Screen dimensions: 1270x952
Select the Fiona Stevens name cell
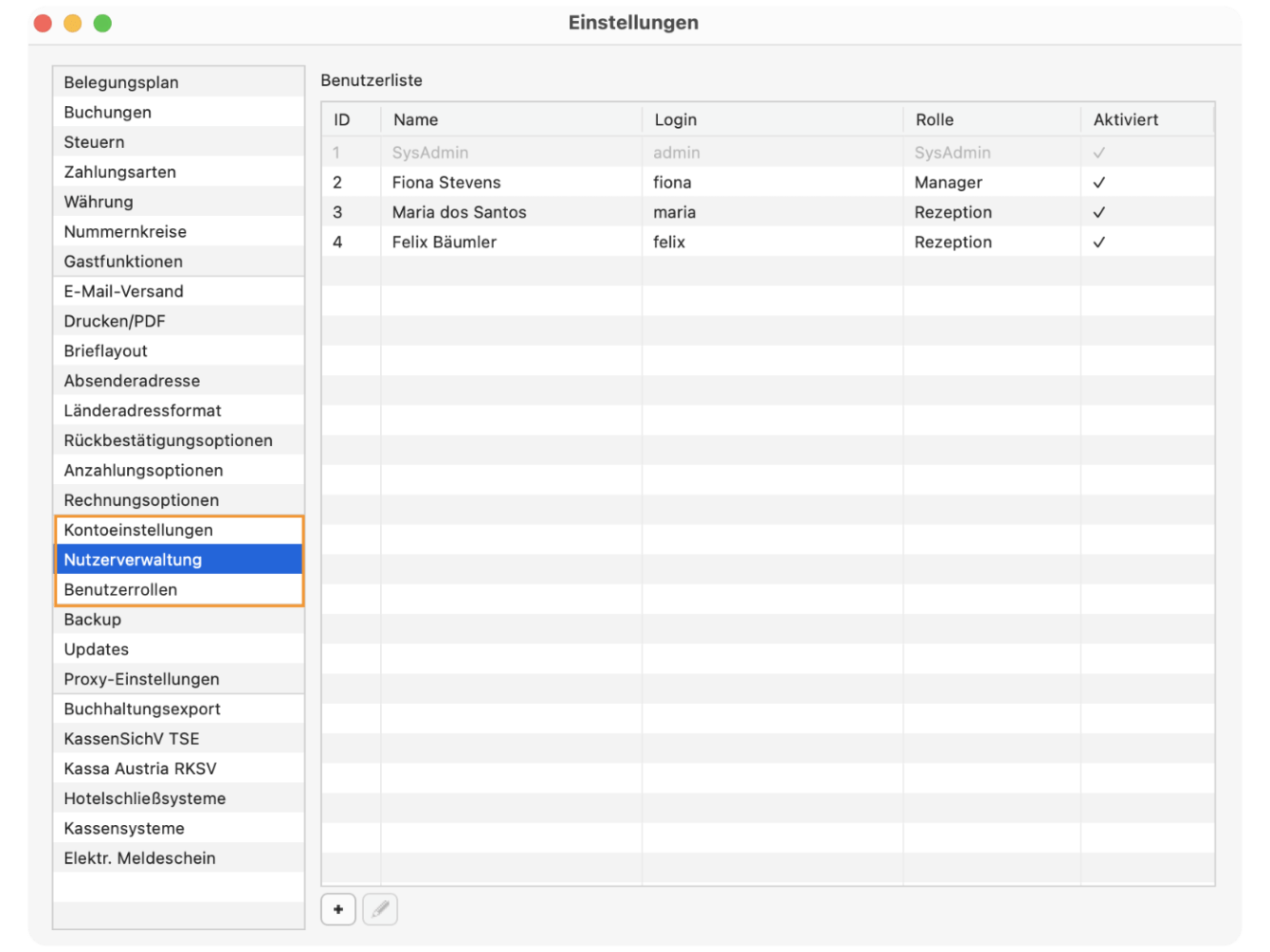512,183
